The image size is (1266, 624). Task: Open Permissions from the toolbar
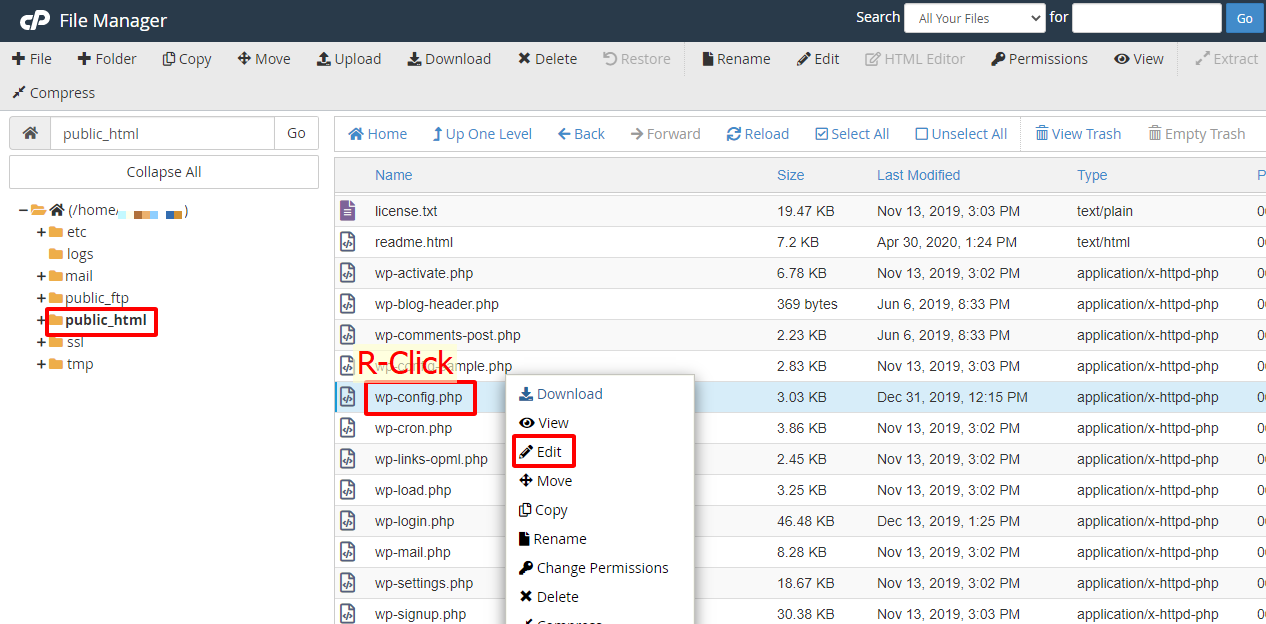point(1039,59)
